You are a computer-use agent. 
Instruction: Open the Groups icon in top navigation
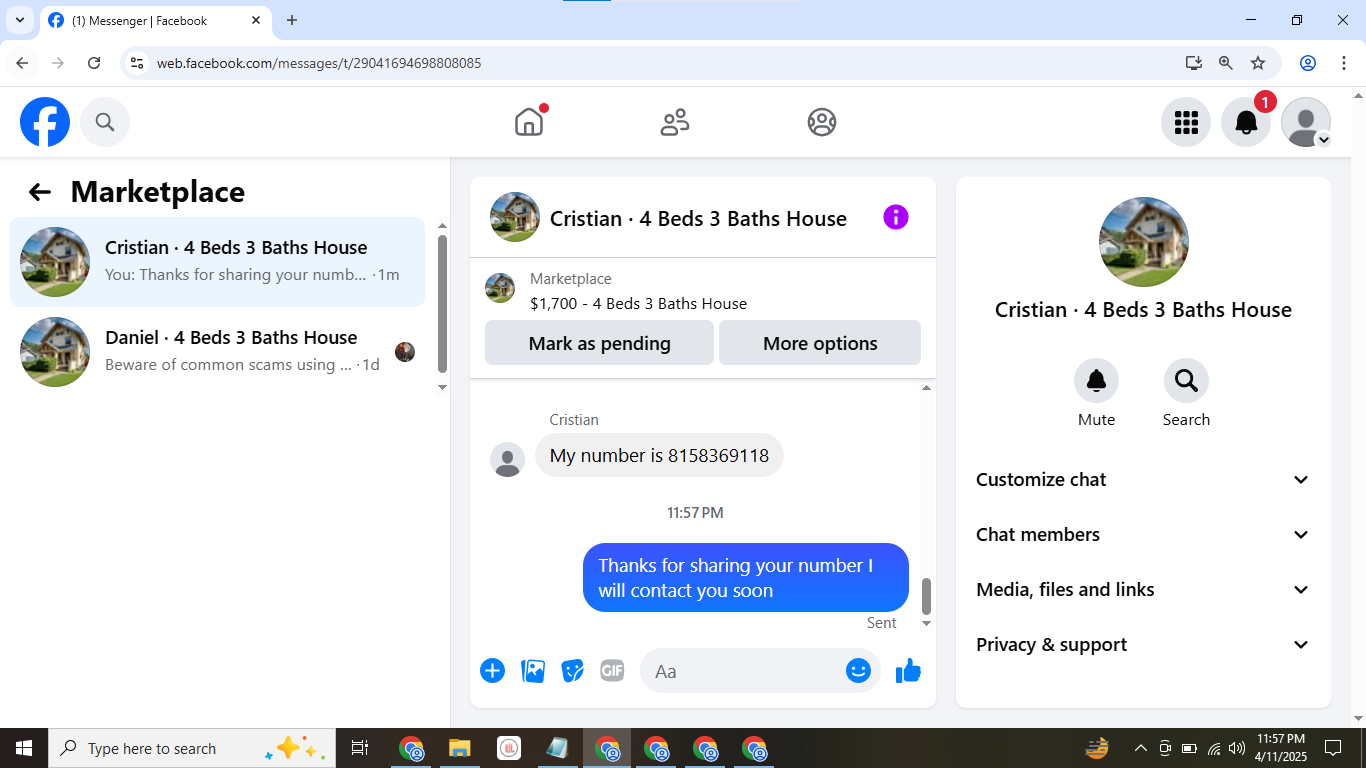pyautogui.click(x=822, y=122)
